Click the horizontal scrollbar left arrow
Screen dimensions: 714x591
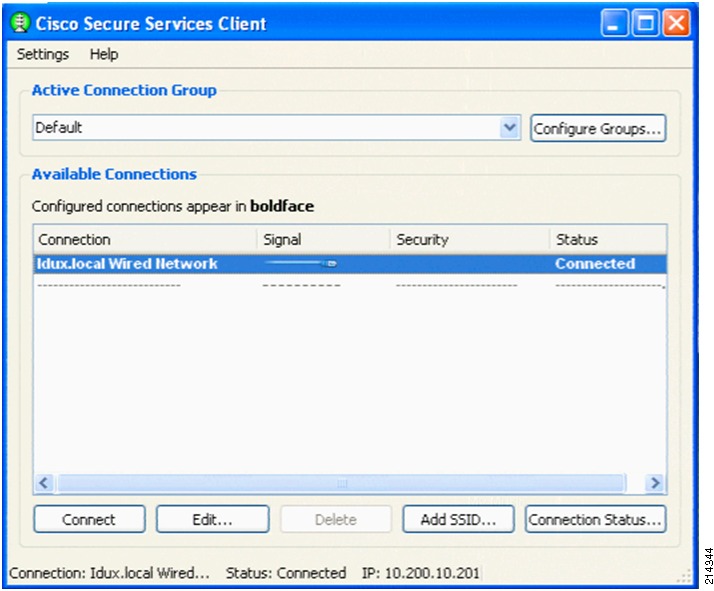point(44,483)
